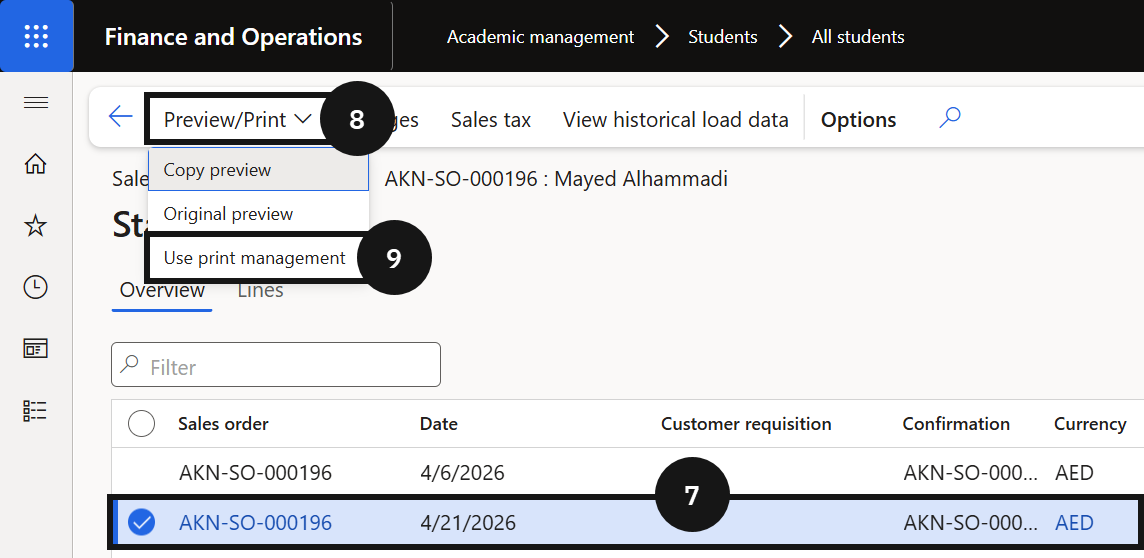The image size is (1144, 558).
Task: Expand the navigation pane hamburger icon
Action: tap(36, 103)
